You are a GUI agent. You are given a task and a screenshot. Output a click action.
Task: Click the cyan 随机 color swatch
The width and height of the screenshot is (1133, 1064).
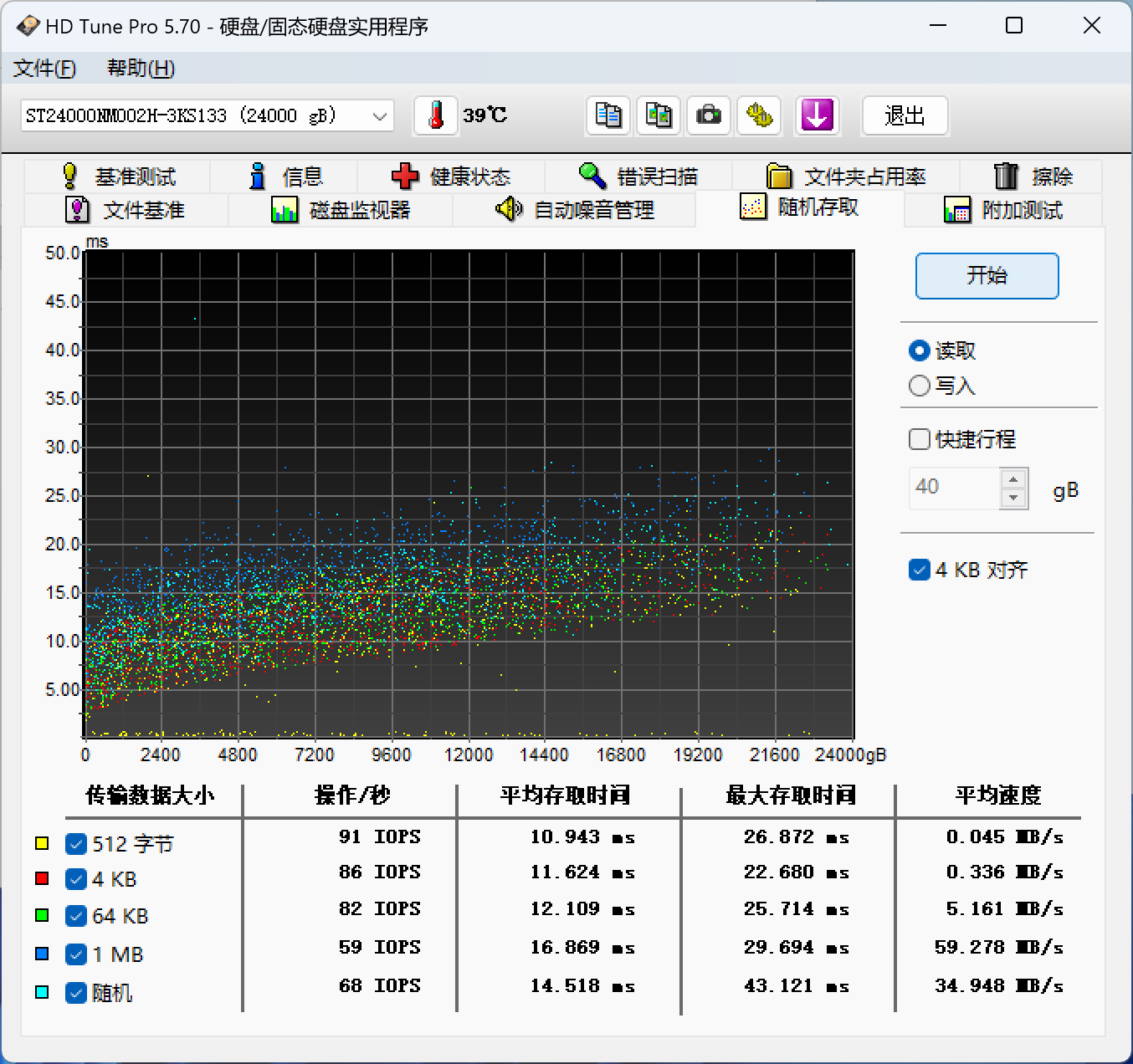42,992
